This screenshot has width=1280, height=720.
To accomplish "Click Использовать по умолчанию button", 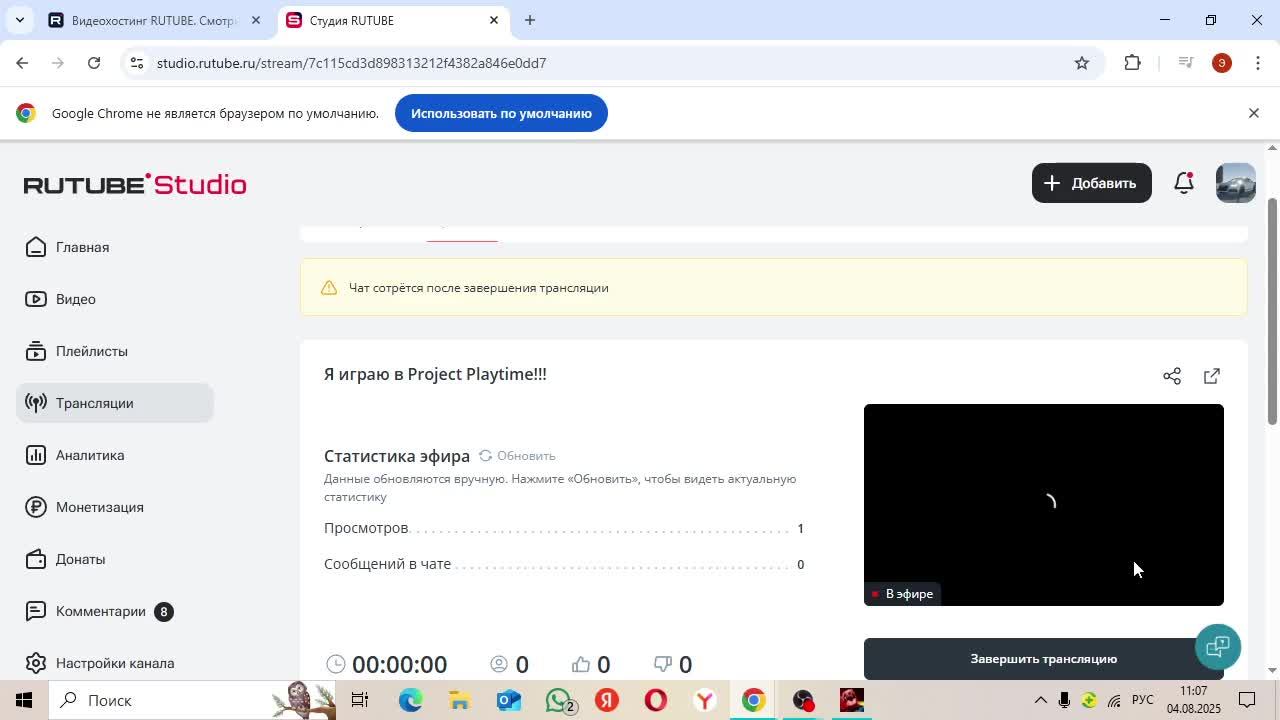I will pyautogui.click(x=501, y=113).
